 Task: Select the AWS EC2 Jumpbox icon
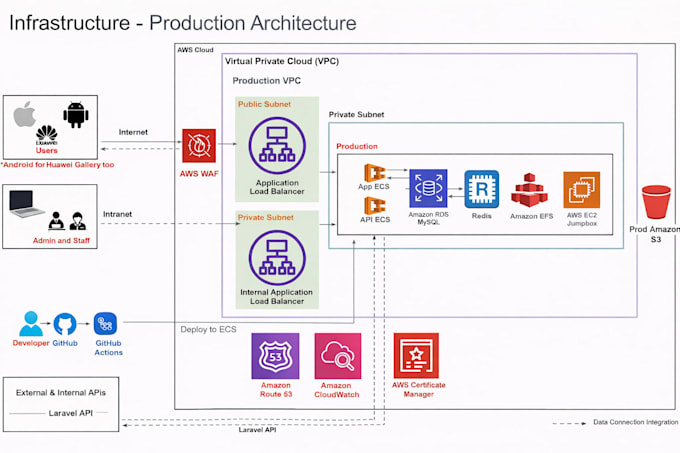(x=582, y=190)
